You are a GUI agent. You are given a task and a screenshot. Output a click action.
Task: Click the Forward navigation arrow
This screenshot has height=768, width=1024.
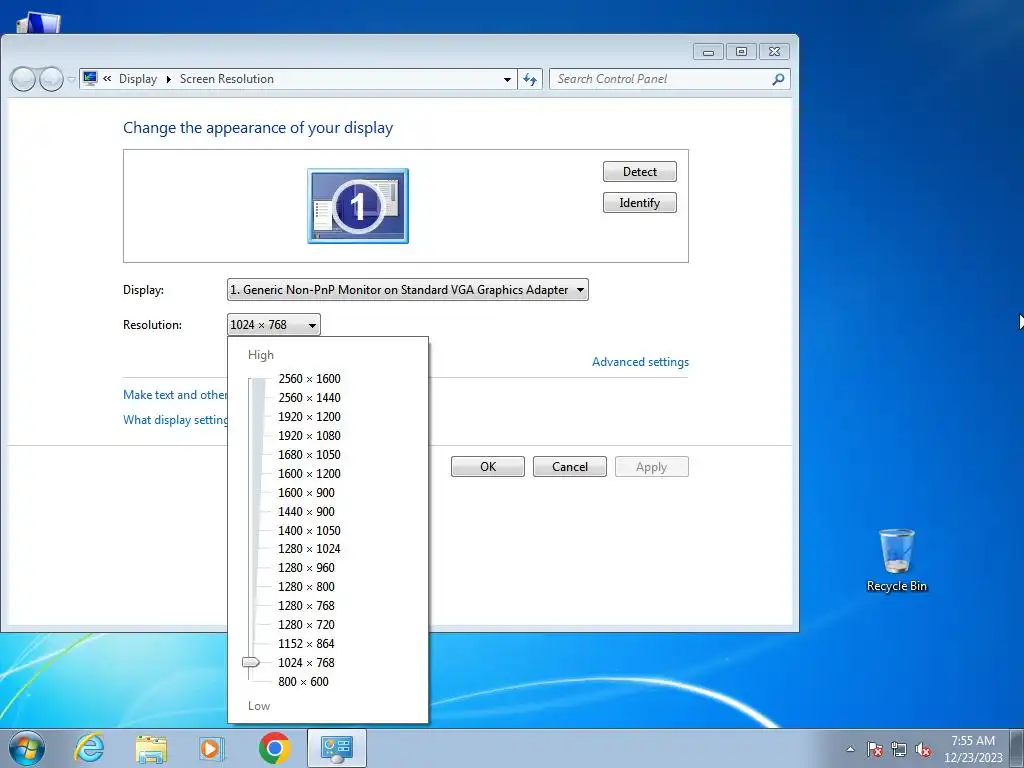point(51,79)
